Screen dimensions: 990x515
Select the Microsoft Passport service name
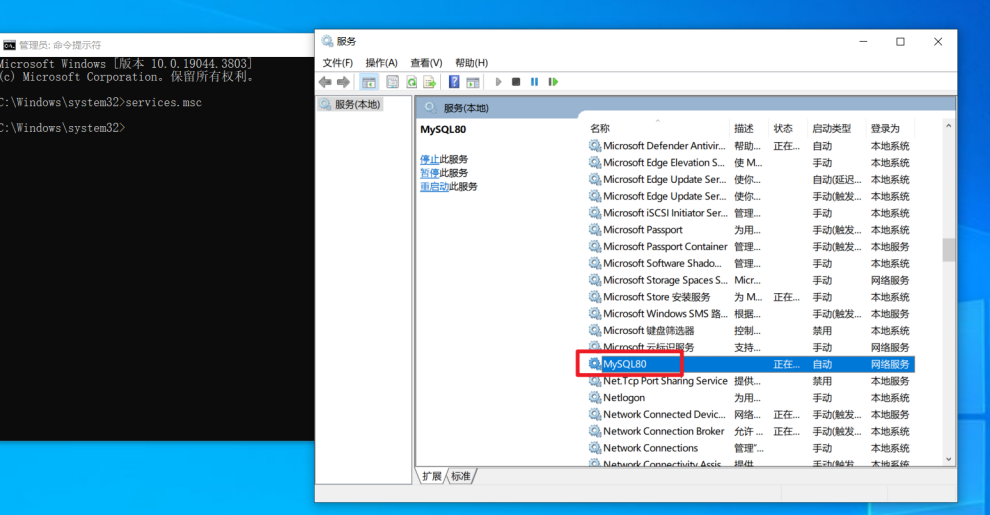coord(643,230)
